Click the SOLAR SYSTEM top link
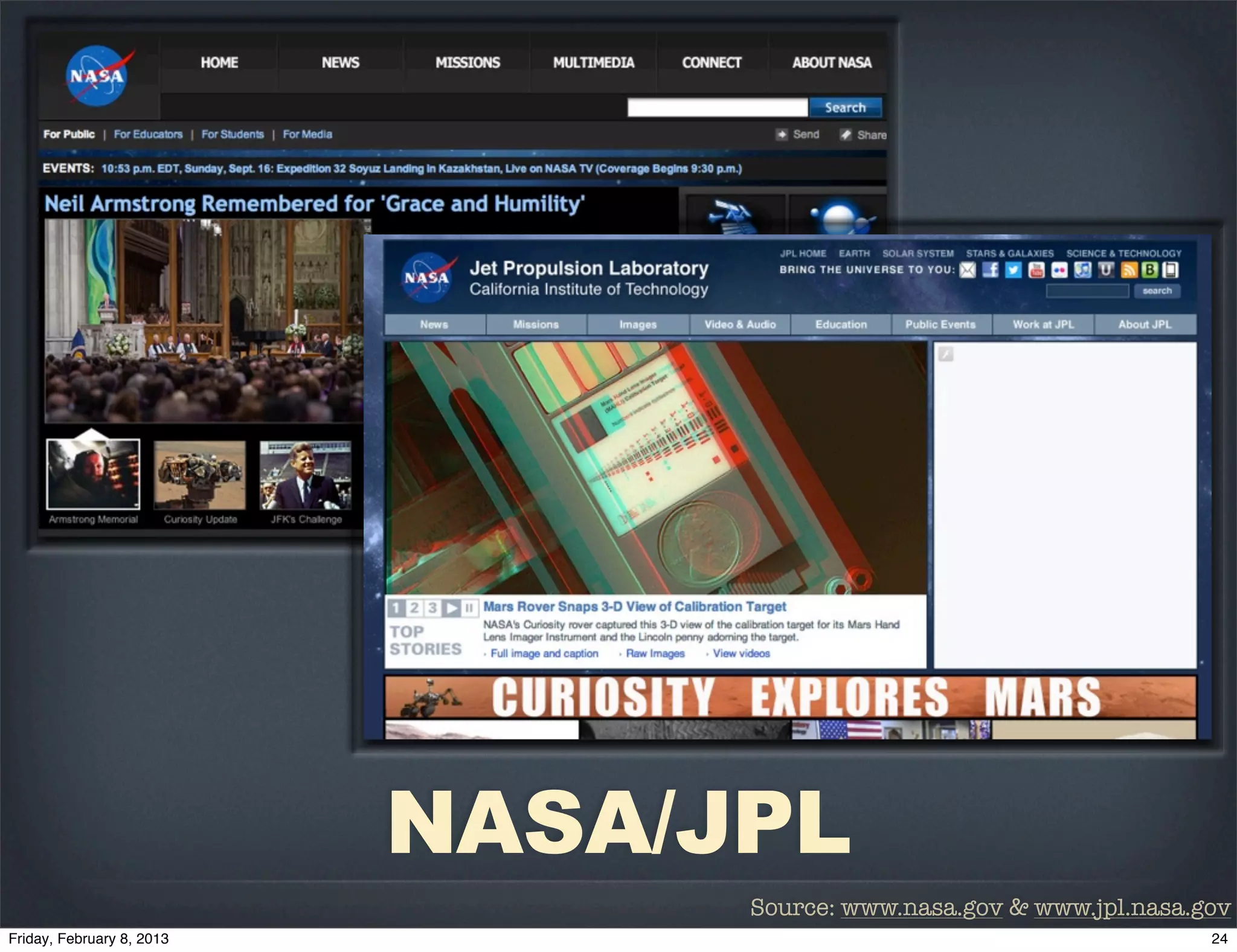This screenshot has height=952, width=1237. click(918, 254)
